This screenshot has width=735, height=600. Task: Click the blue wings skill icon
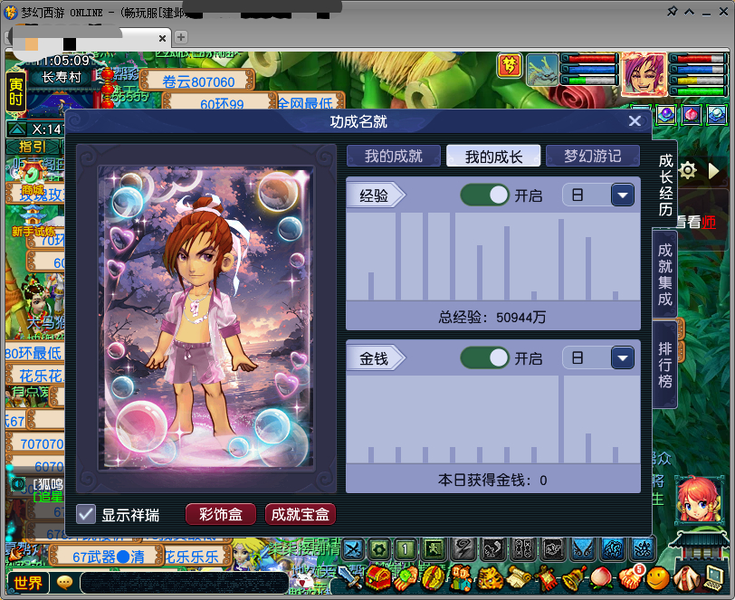point(583,549)
